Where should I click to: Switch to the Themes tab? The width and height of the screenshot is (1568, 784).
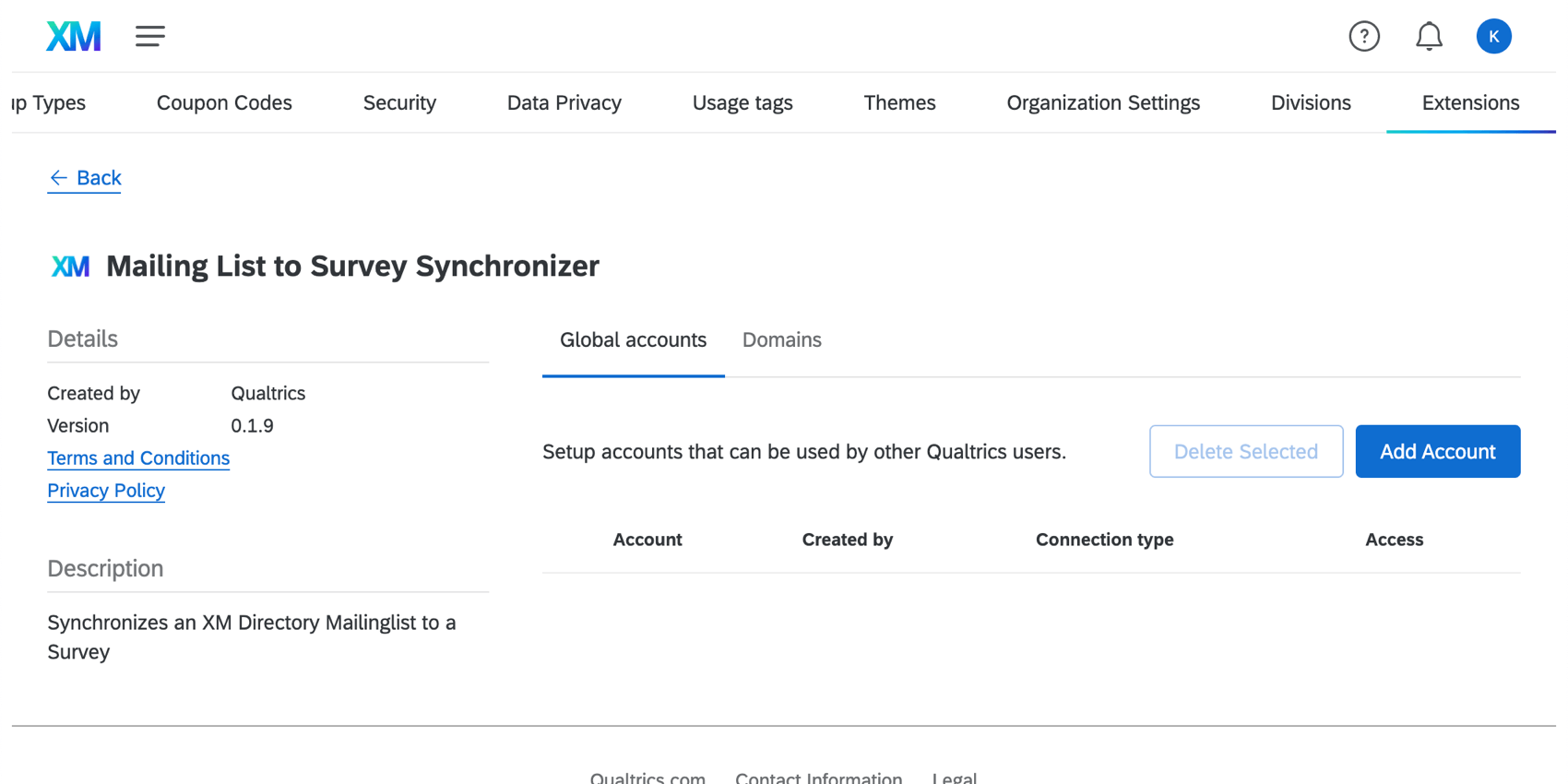click(x=899, y=103)
